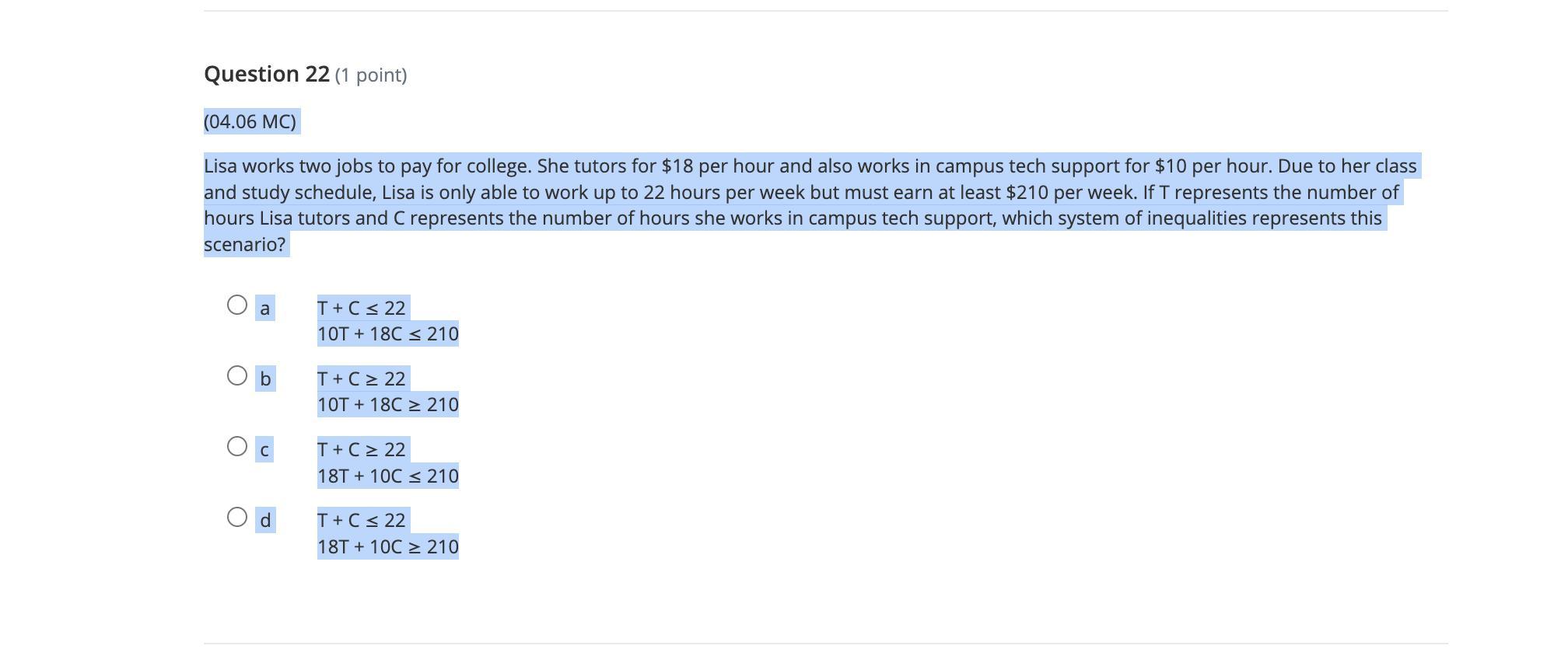The width and height of the screenshot is (1568, 656).
Task: Click the '(04.06 MC)' code text
Action: point(250,122)
